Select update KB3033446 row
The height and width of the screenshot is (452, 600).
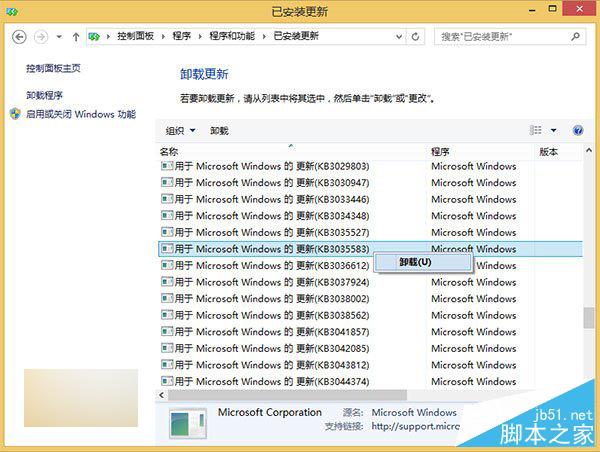[x=370, y=199]
